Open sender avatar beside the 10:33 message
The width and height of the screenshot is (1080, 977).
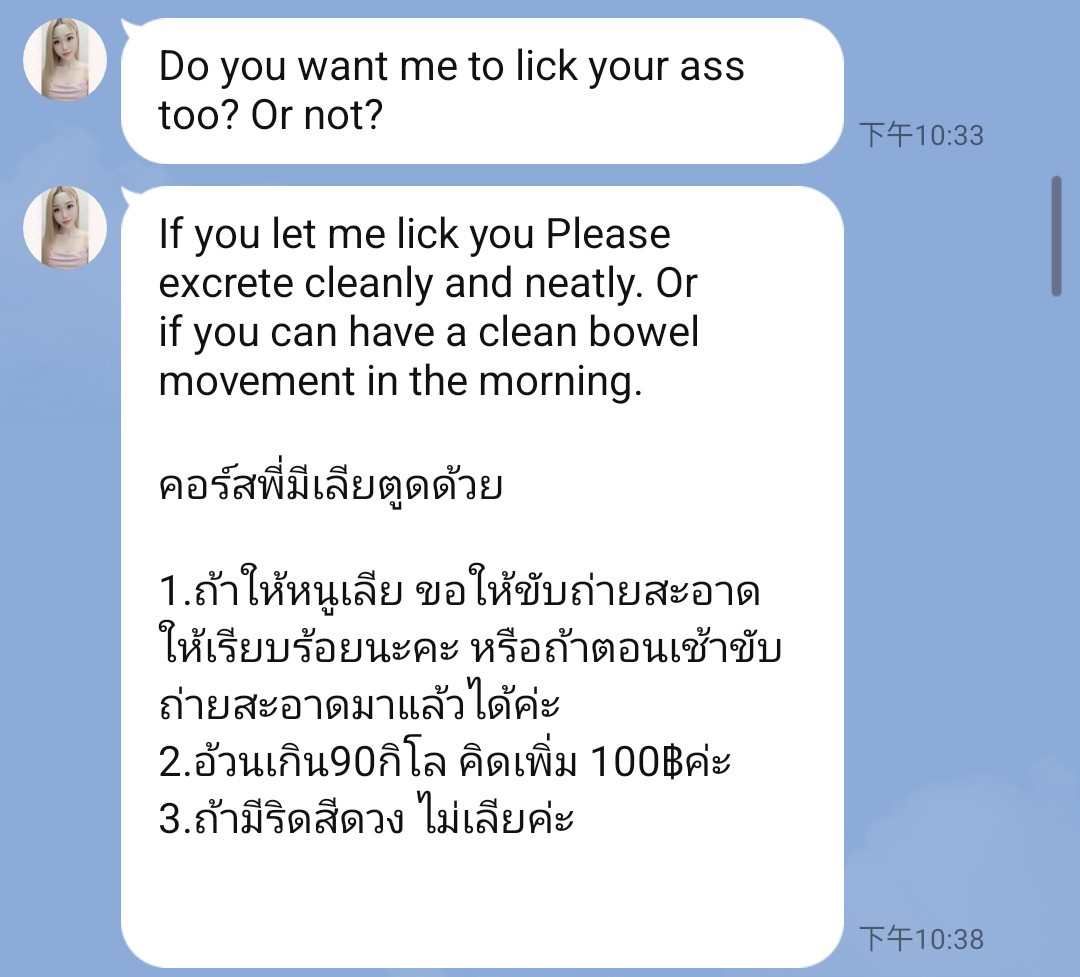[x=65, y=59]
